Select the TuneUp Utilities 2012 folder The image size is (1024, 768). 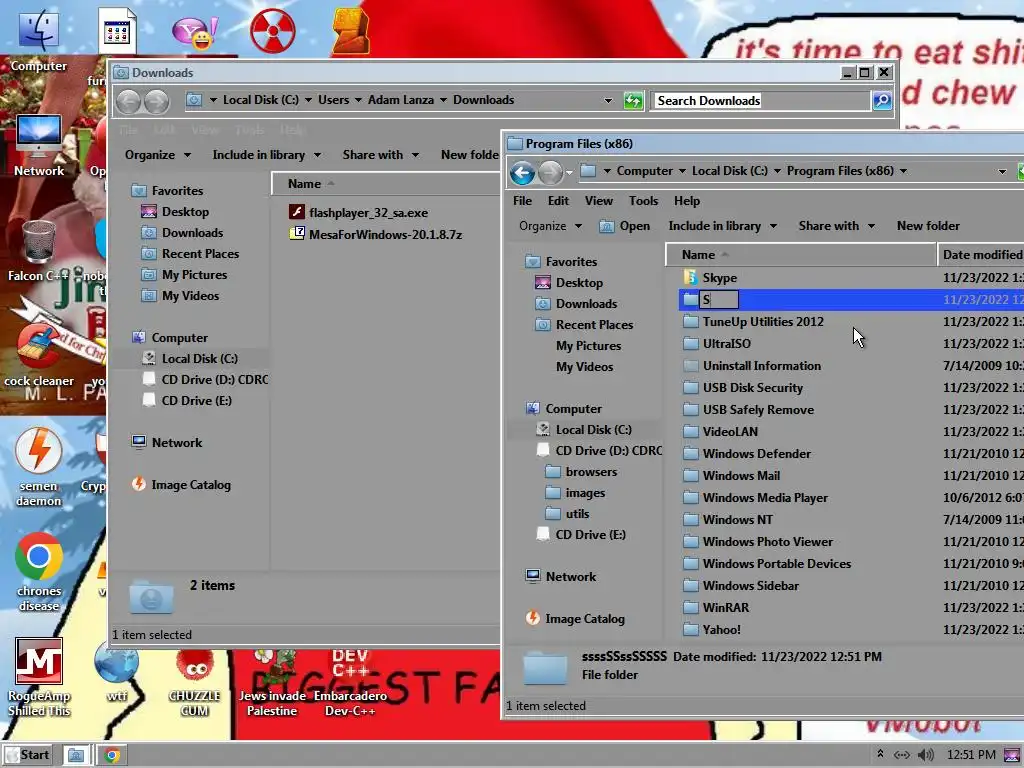(763, 321)
